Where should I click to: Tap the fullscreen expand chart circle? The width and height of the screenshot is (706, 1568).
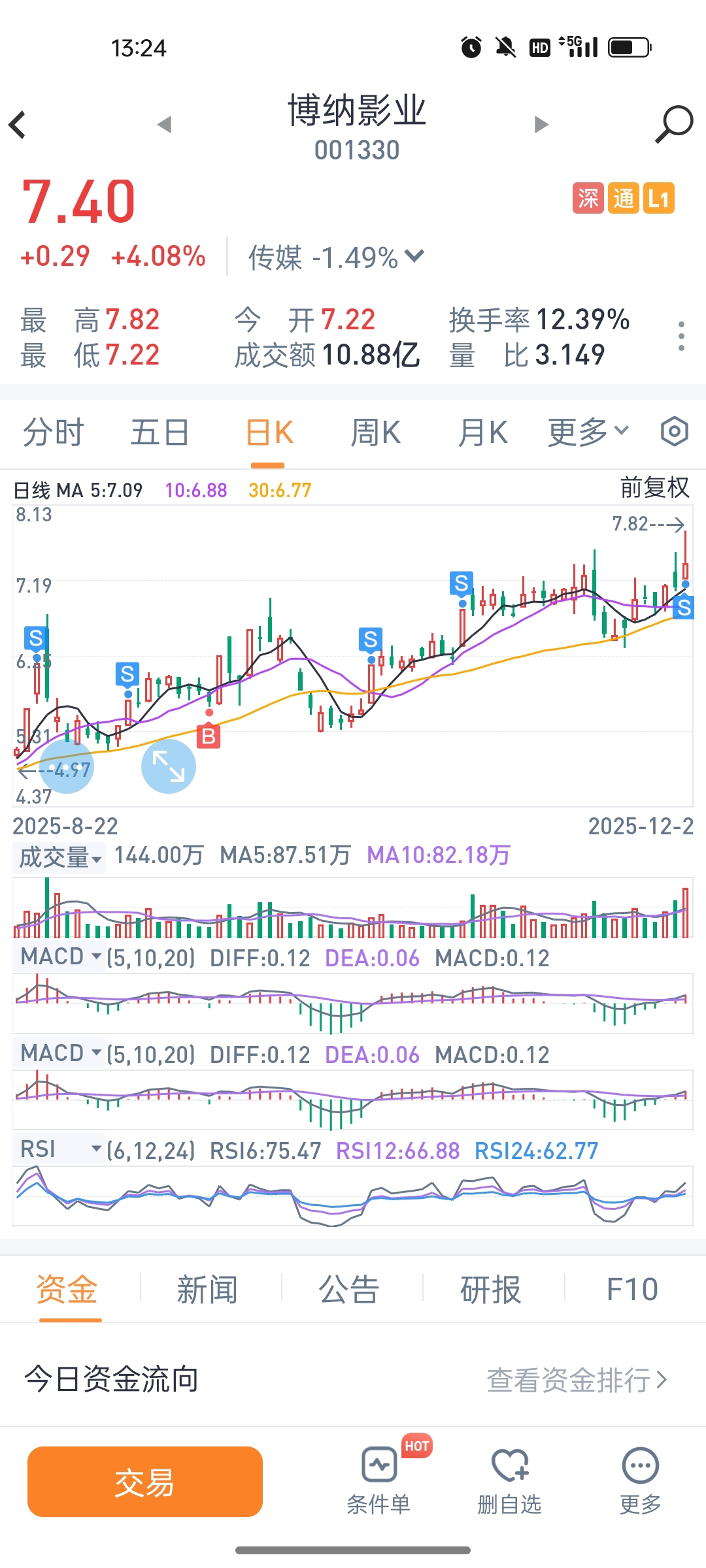pyautogui.click(x=169, y=766)
